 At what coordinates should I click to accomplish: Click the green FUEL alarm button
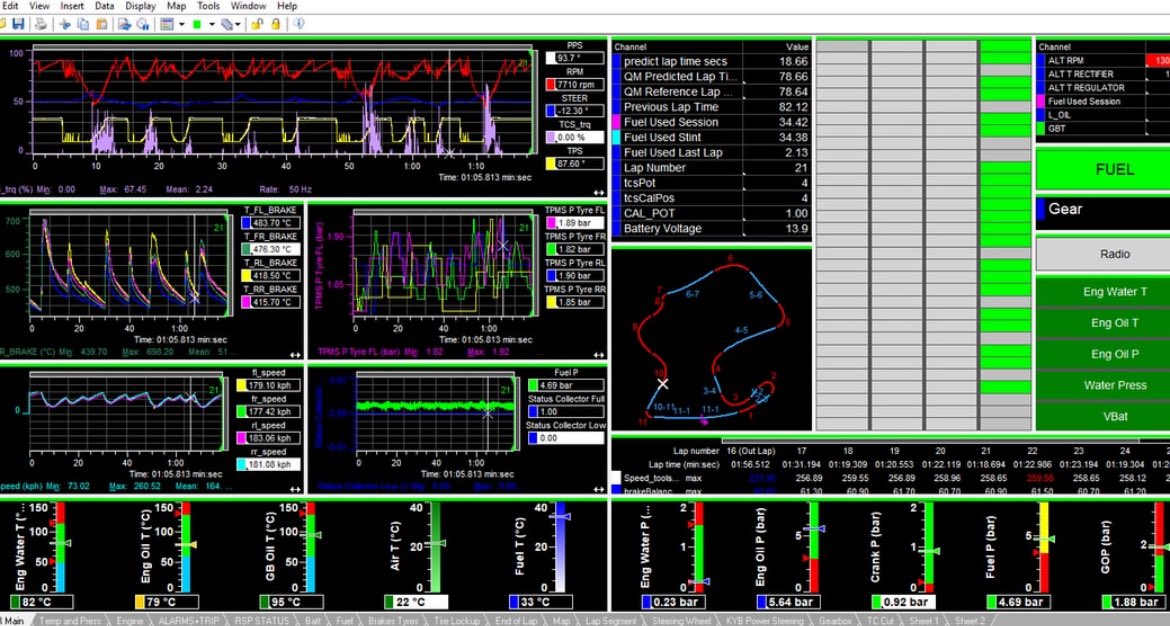pos(1104,169)
